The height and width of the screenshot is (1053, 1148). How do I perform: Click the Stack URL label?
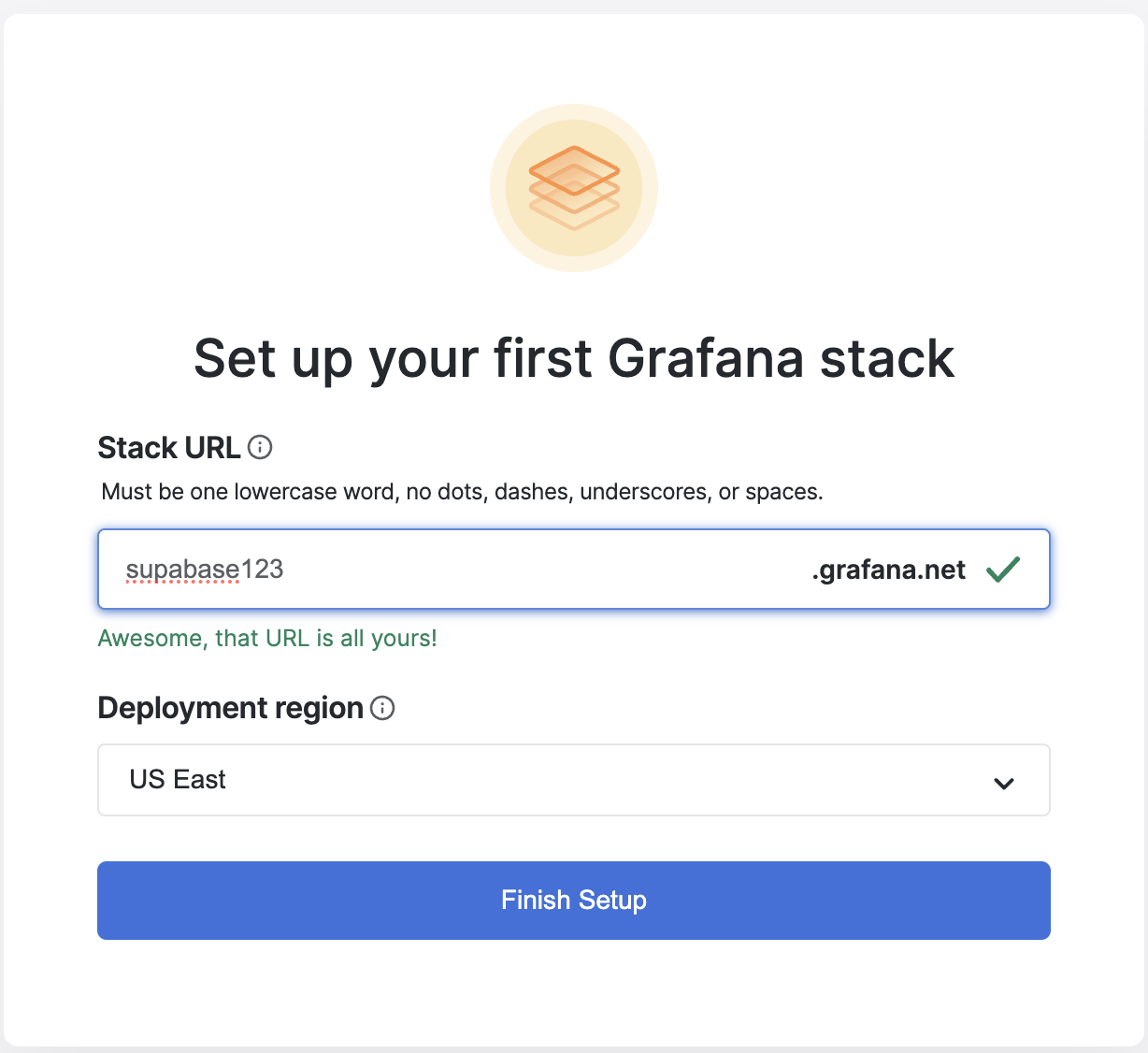tap(169, 448)
